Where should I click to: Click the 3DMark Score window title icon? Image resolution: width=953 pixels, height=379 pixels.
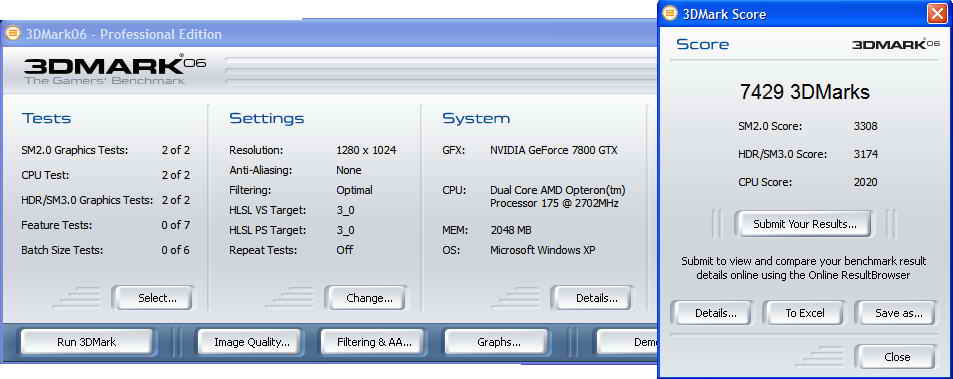pyautogui.click(x=670, y=14)
